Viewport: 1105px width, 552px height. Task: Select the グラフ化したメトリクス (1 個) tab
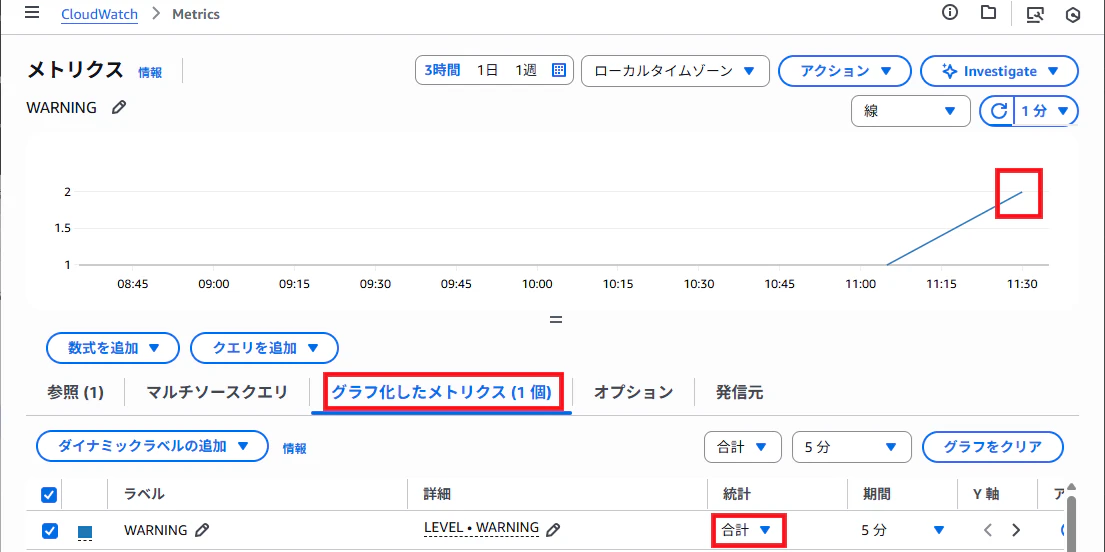point(441,393)
